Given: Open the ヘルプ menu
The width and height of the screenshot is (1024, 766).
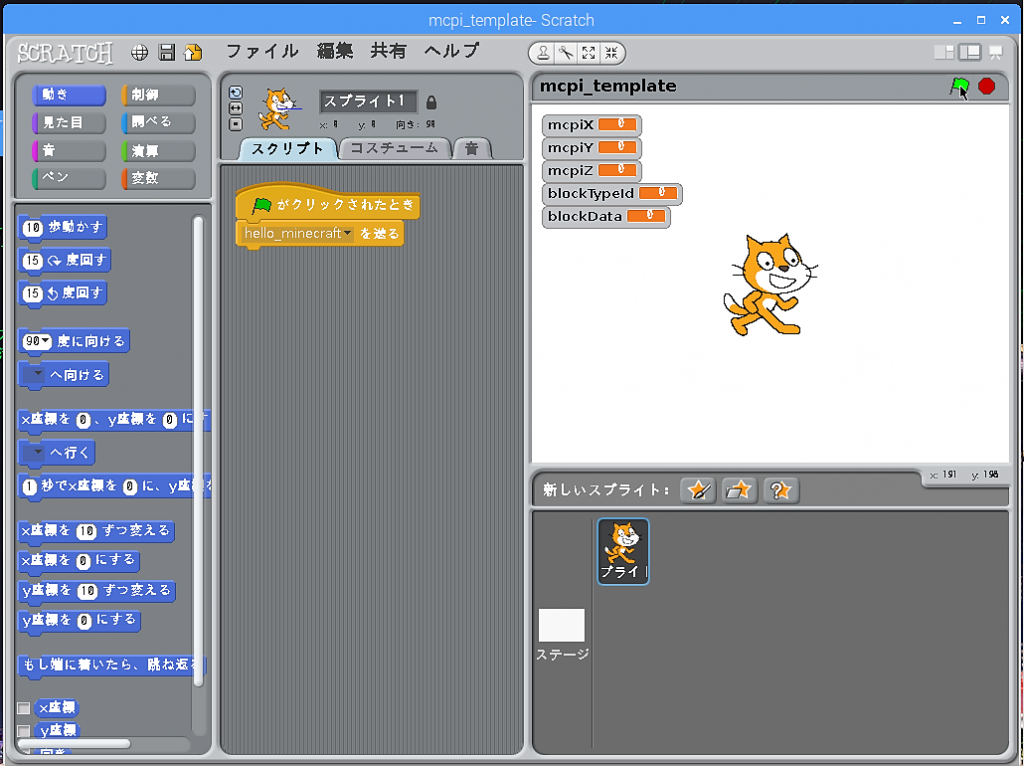Looking at the screenshot, I should coord(452,51).
